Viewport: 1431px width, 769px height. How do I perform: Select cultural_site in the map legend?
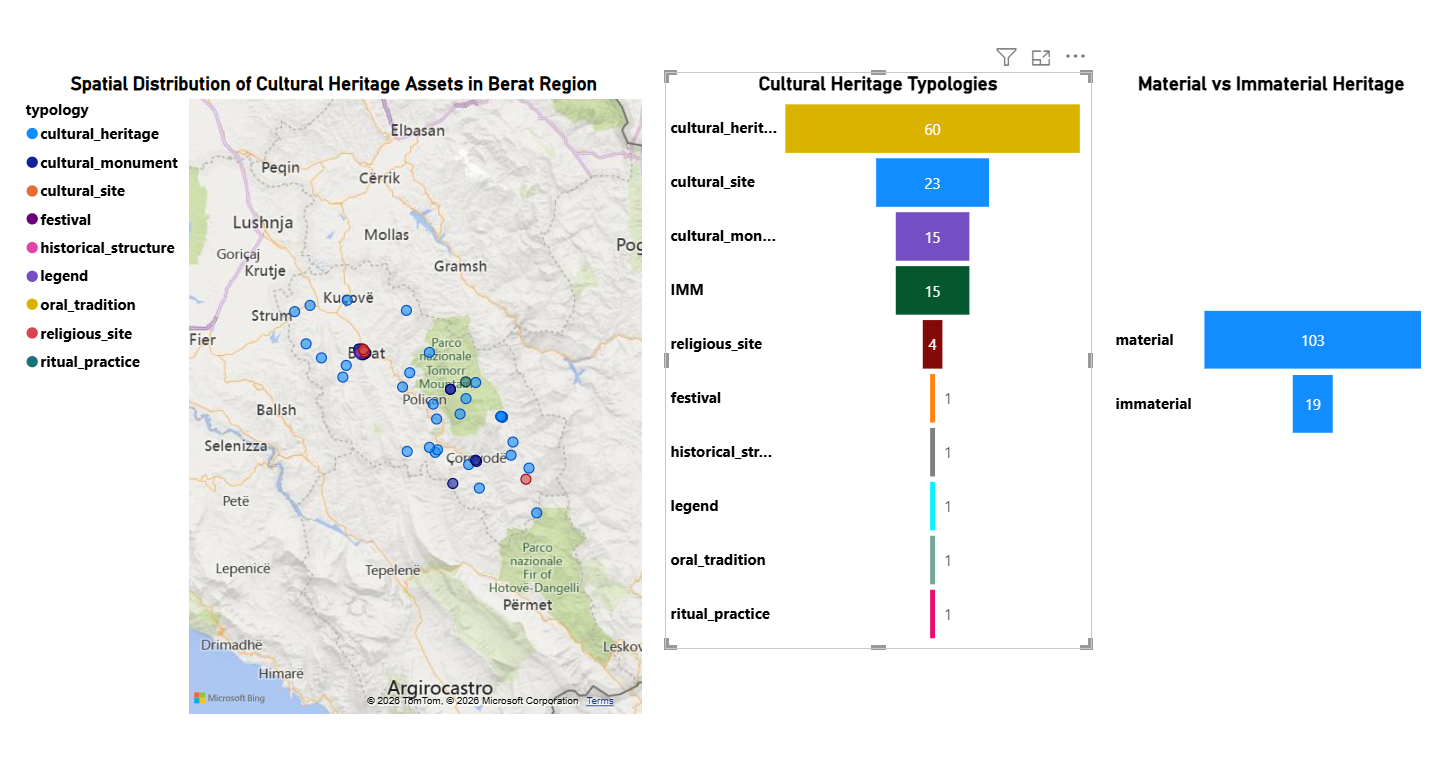[75, 191]
